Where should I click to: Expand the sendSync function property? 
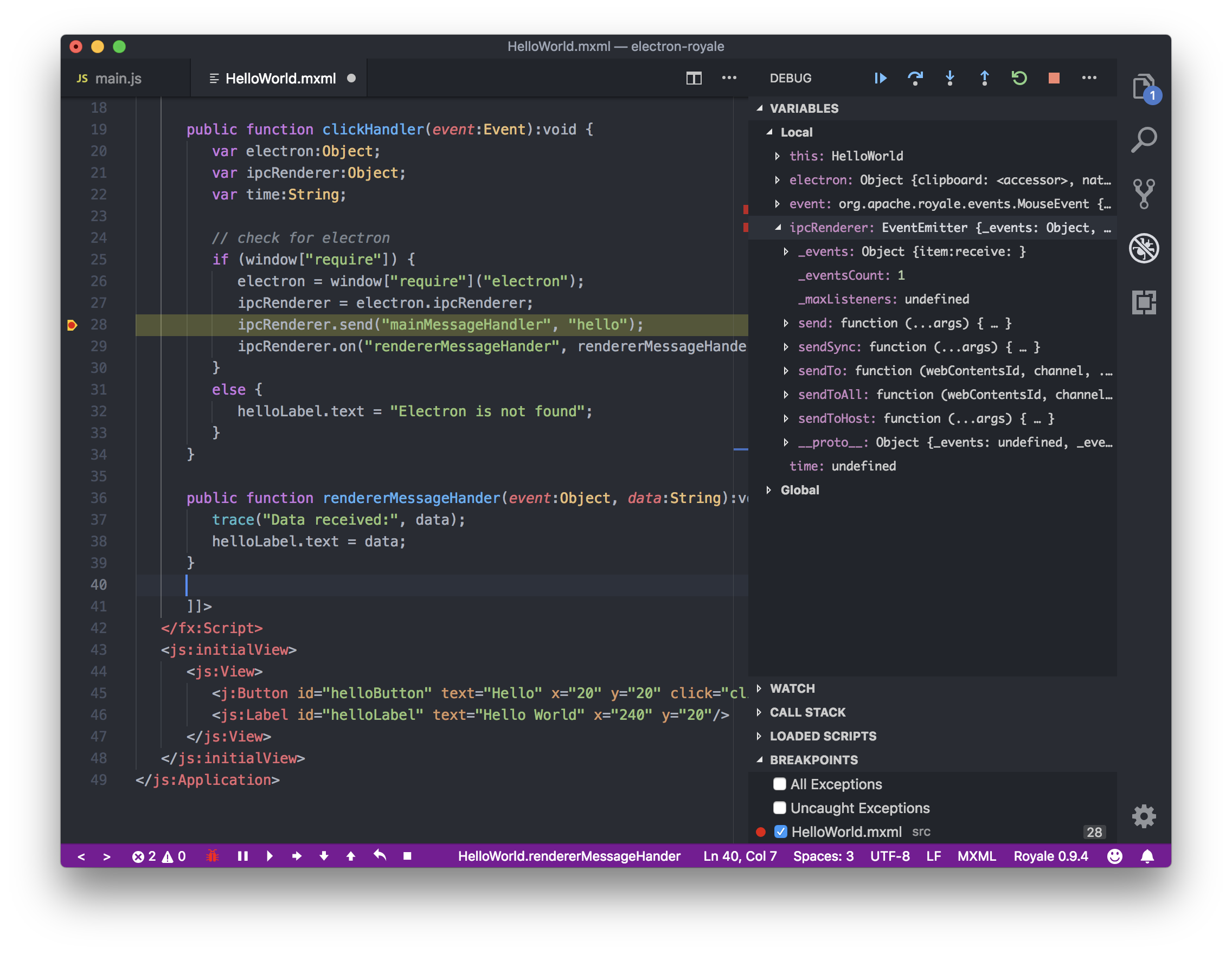click(x=786, y=347)
